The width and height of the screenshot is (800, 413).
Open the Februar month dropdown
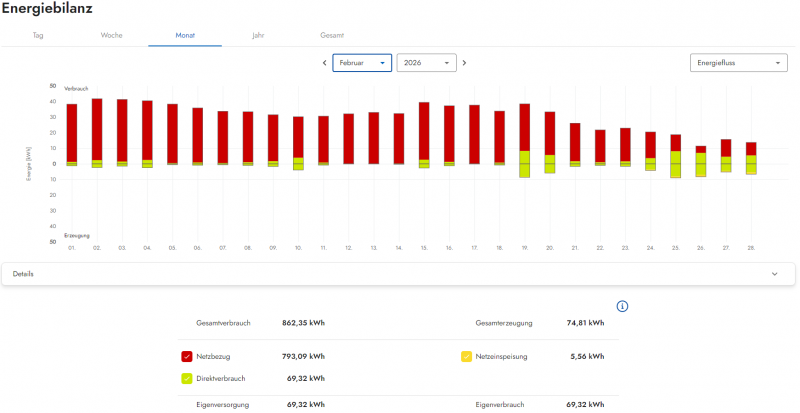pos(361,63)
